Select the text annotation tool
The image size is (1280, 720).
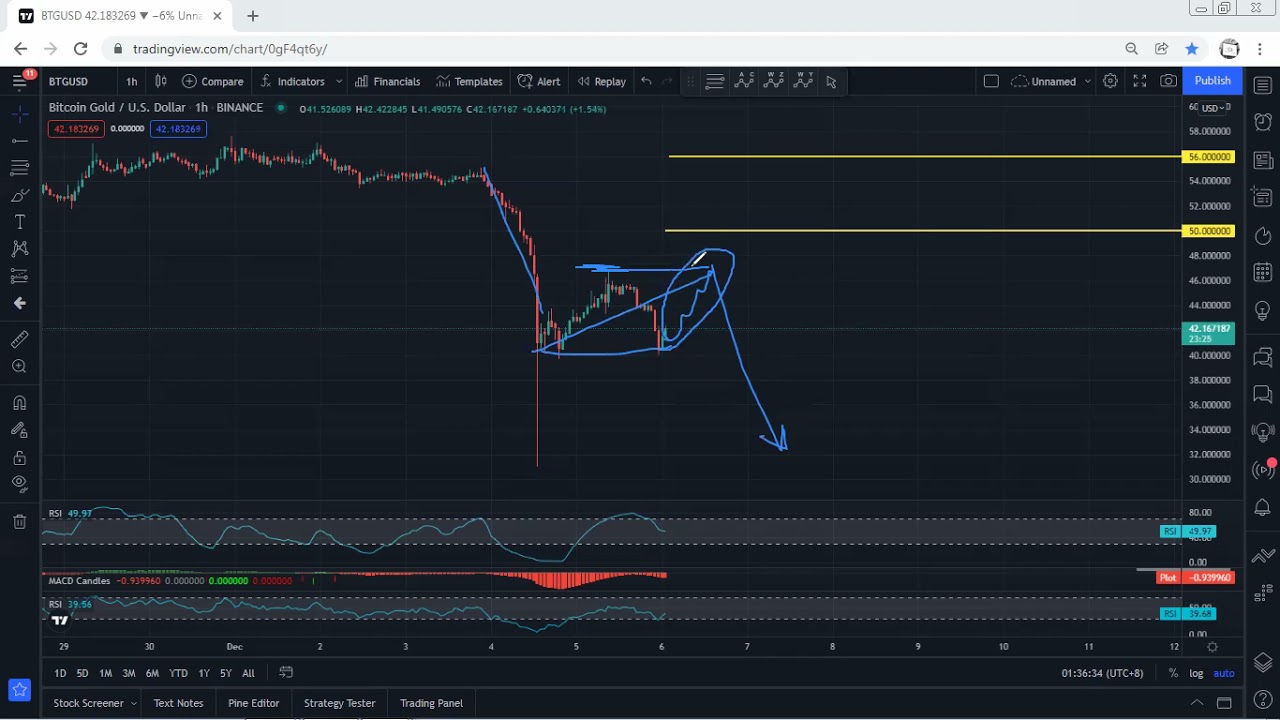tap(19, 222)
